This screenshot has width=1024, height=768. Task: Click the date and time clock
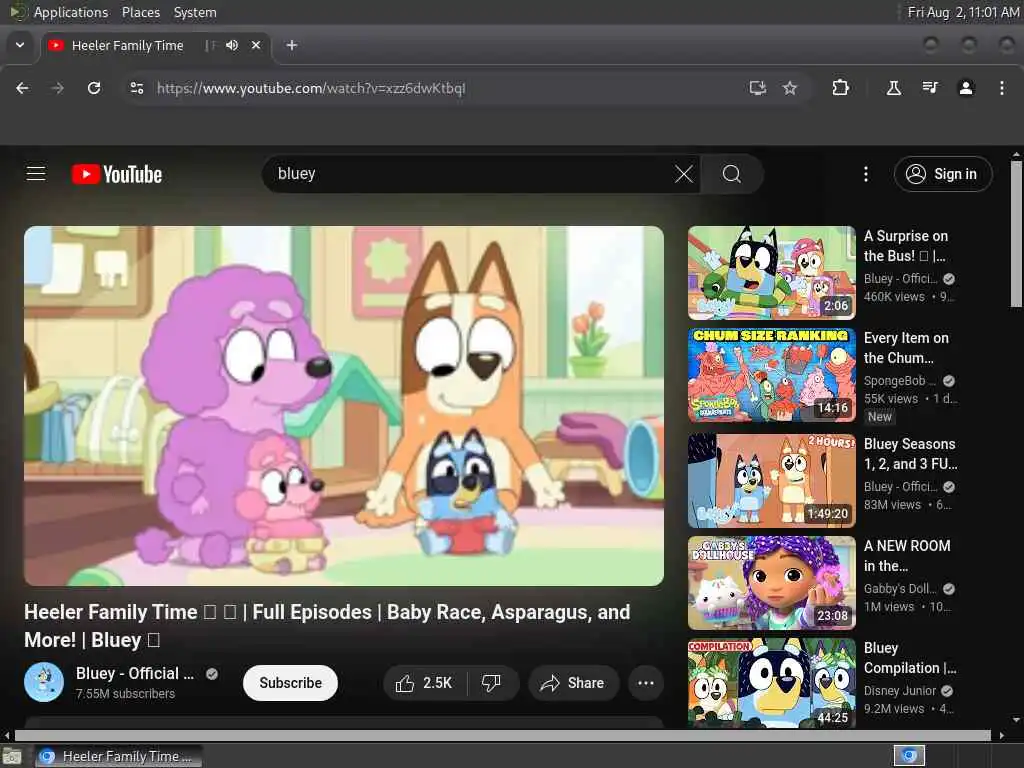[963, 12]
